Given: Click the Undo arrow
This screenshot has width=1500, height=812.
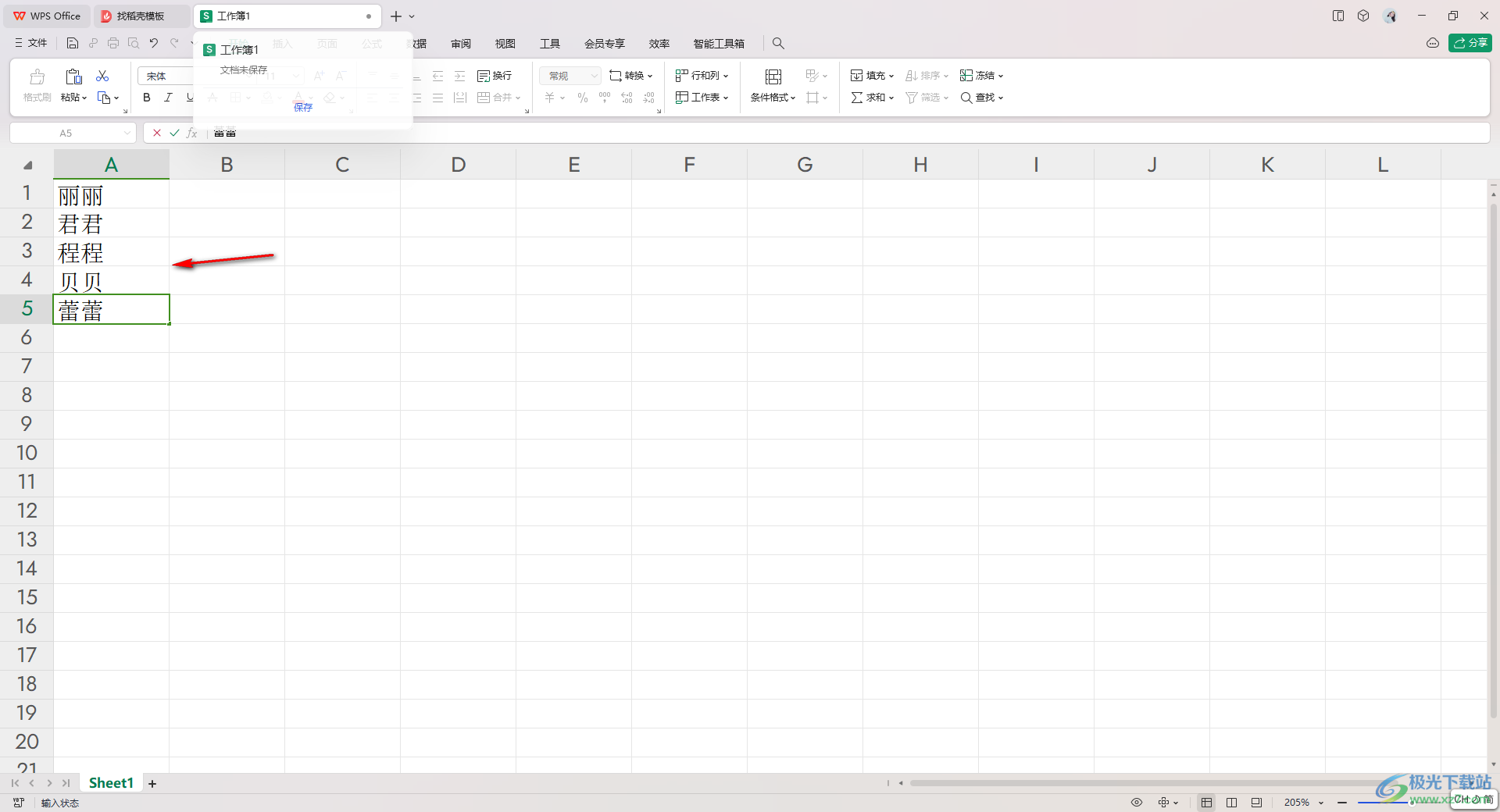Looking at the screenshot, I should point(154,44).
